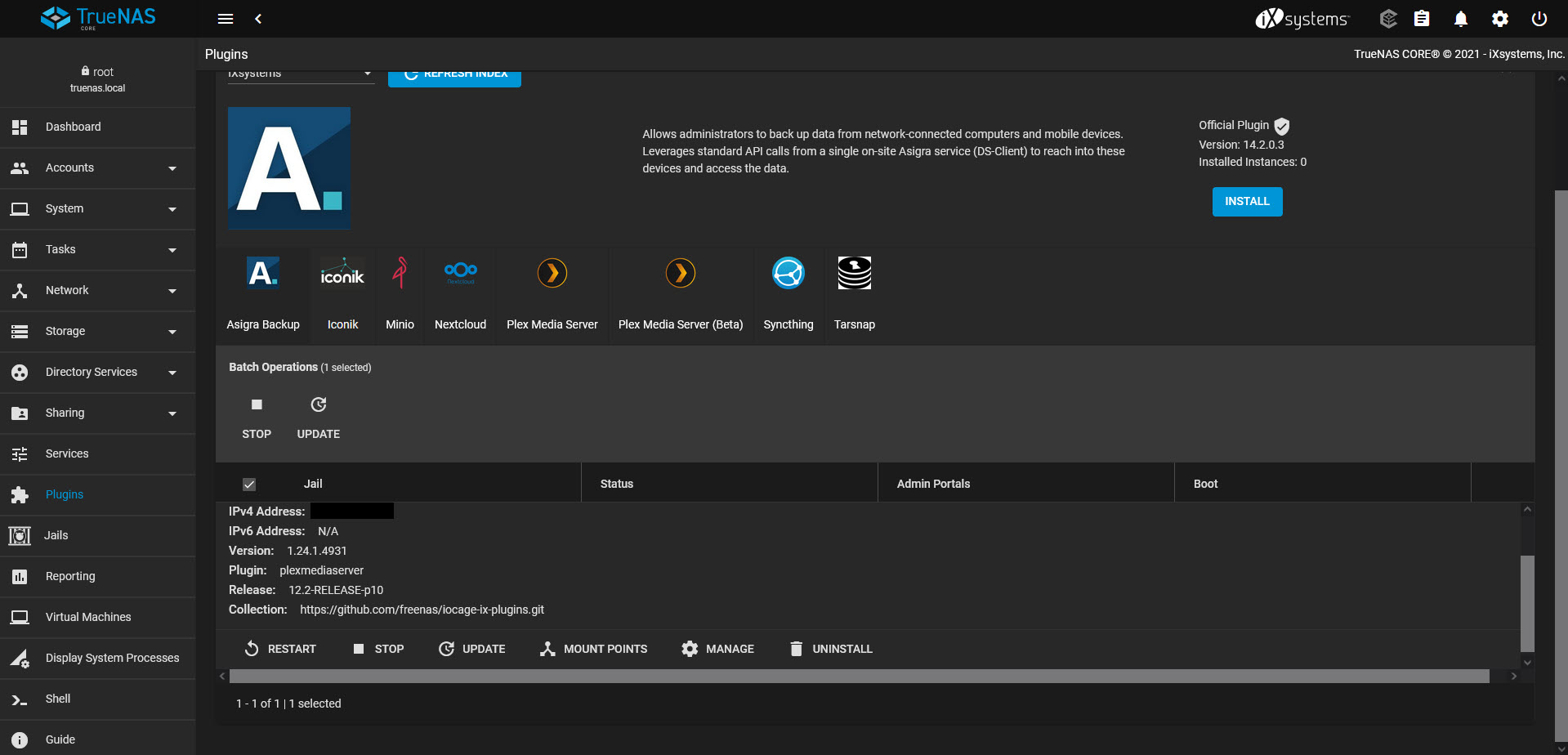Click the Asigra large logo thumbnail
This screenshot has height=755, width=1568.
(x=289, y=168)
